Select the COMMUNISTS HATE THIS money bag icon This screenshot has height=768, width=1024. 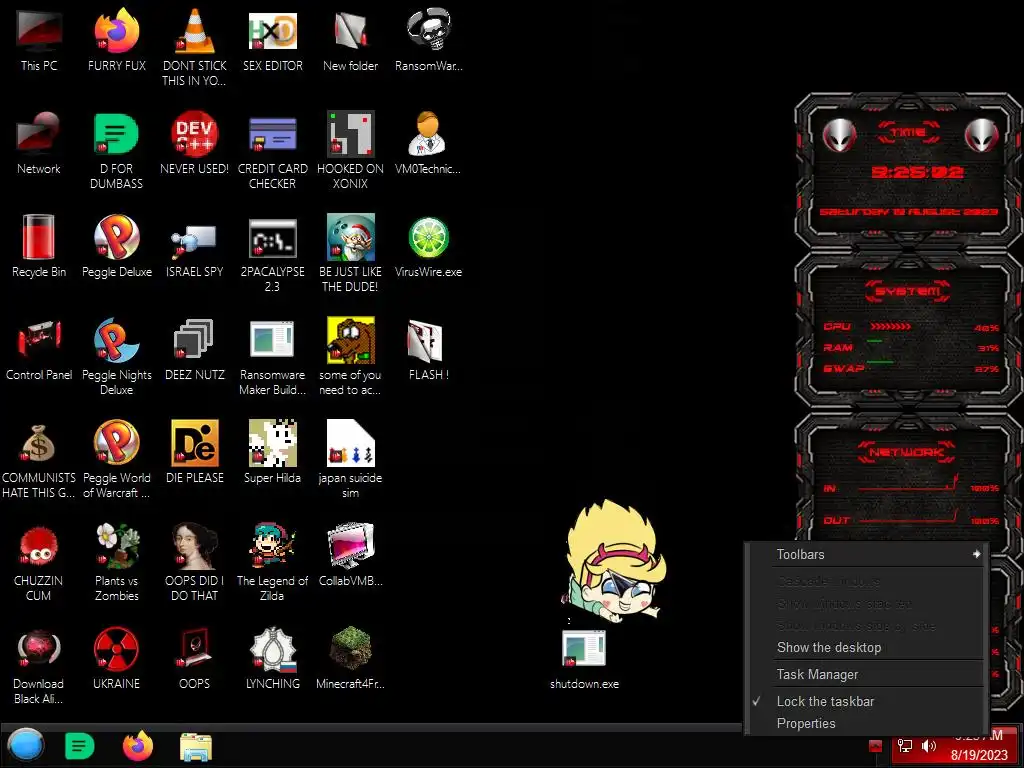[39, 443]
